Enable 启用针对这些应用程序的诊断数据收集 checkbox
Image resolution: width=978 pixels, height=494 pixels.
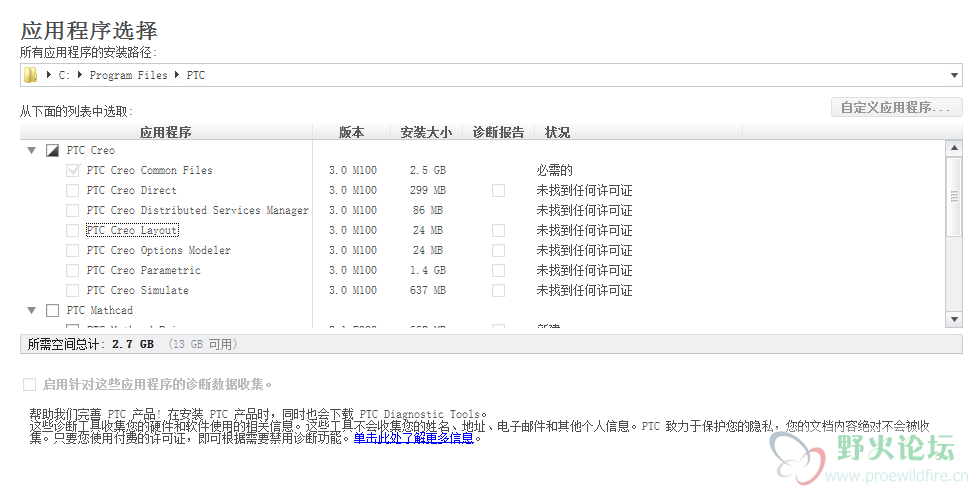click(29, 384)
